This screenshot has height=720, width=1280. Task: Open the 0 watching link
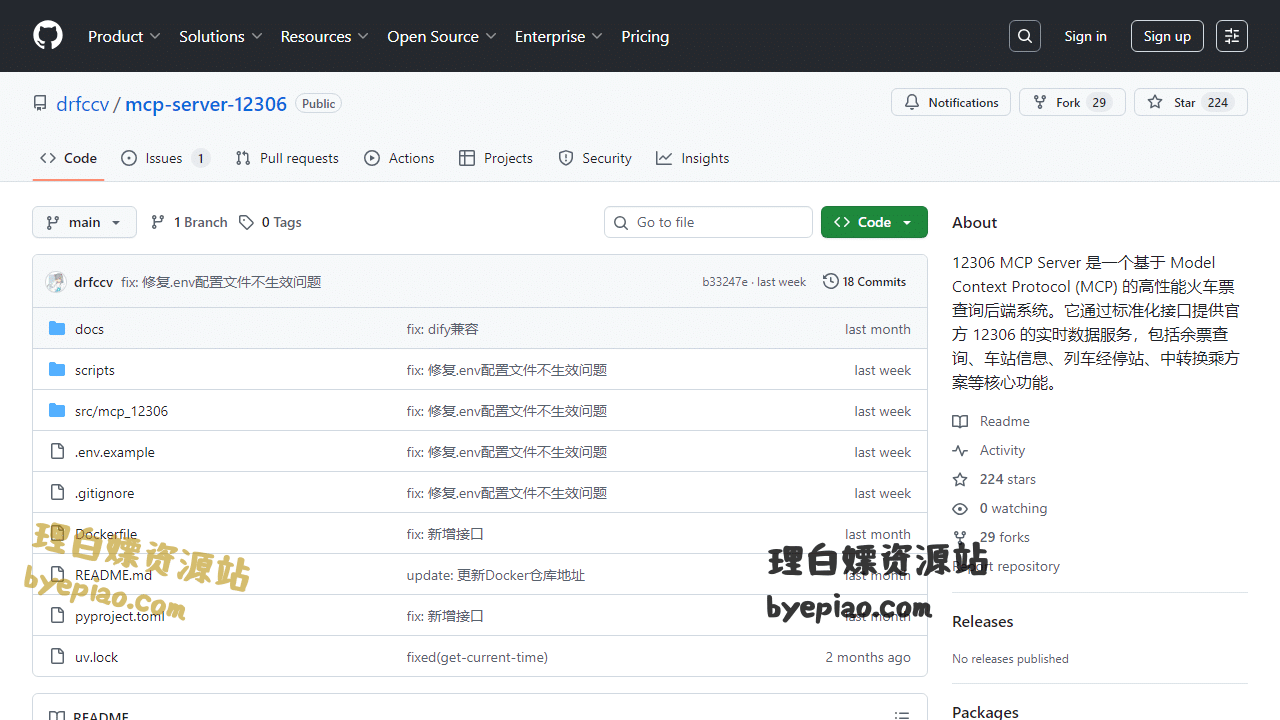pyautogui.click(x=1000, y=508)
